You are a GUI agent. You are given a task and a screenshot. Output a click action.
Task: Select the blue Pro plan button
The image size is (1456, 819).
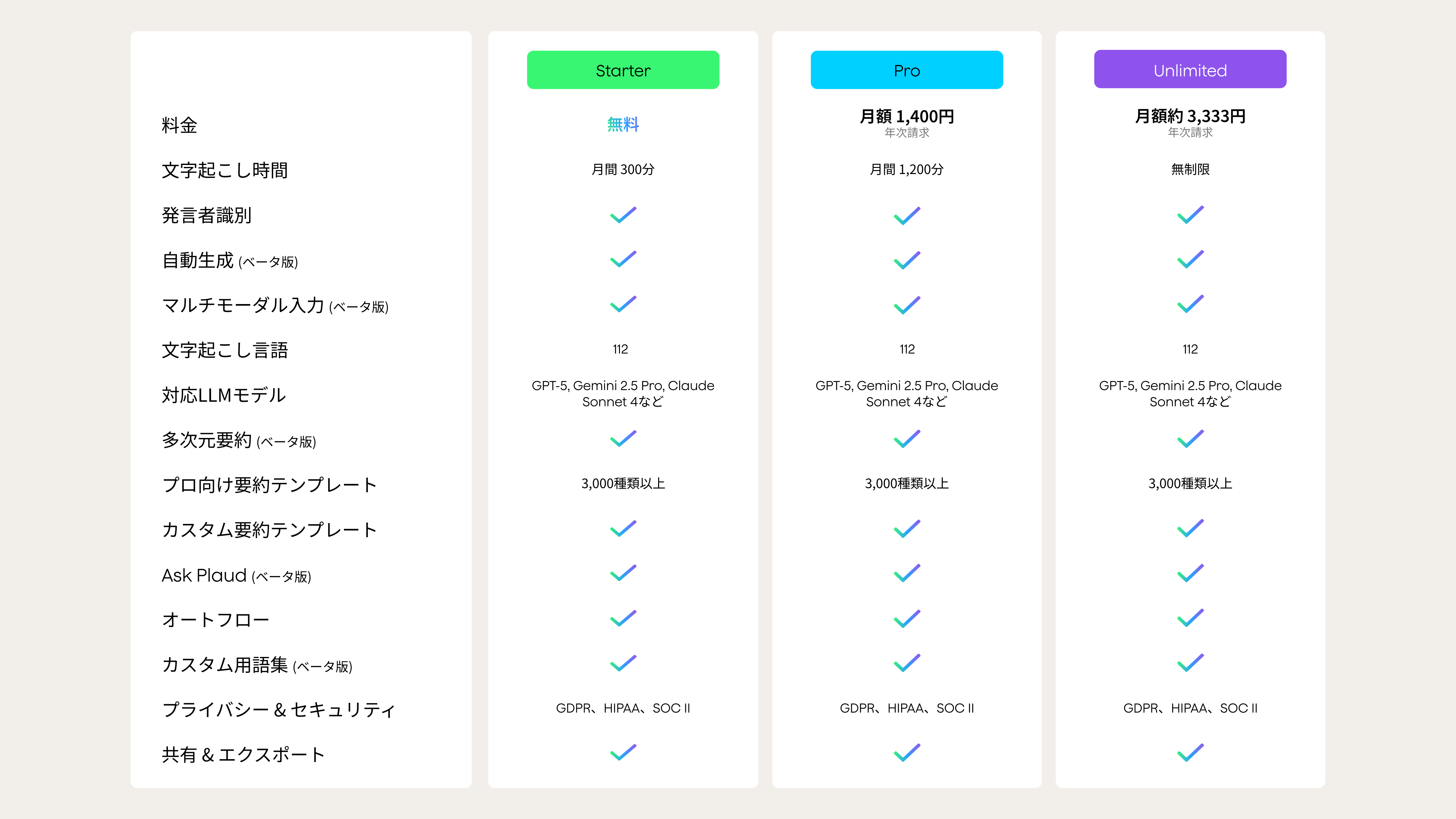(907, 70)
